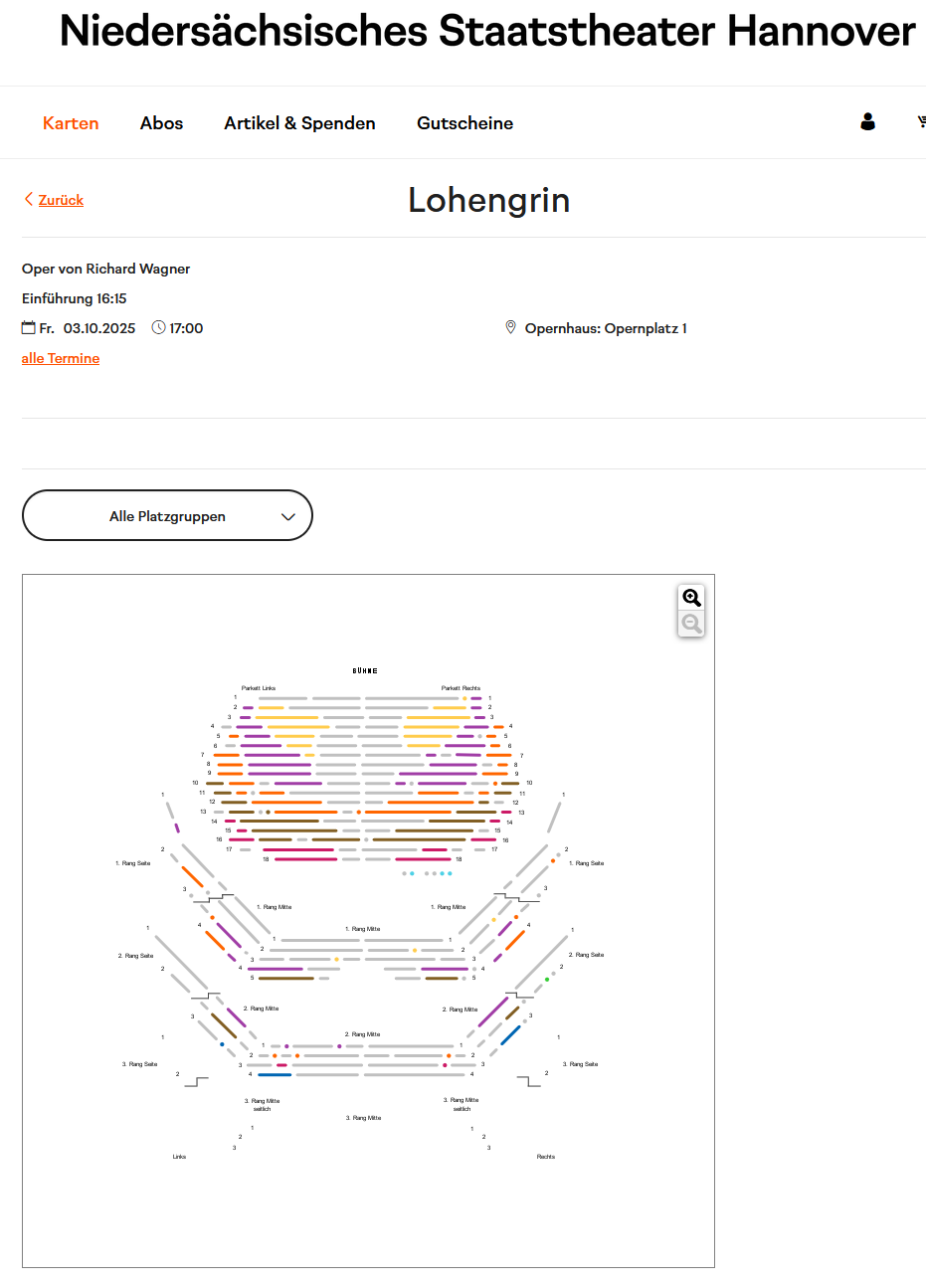The height and width of the screenshot is (1288, 926).
Task: Open Artikel & Spenden in navigation
Action: point(299,123)
